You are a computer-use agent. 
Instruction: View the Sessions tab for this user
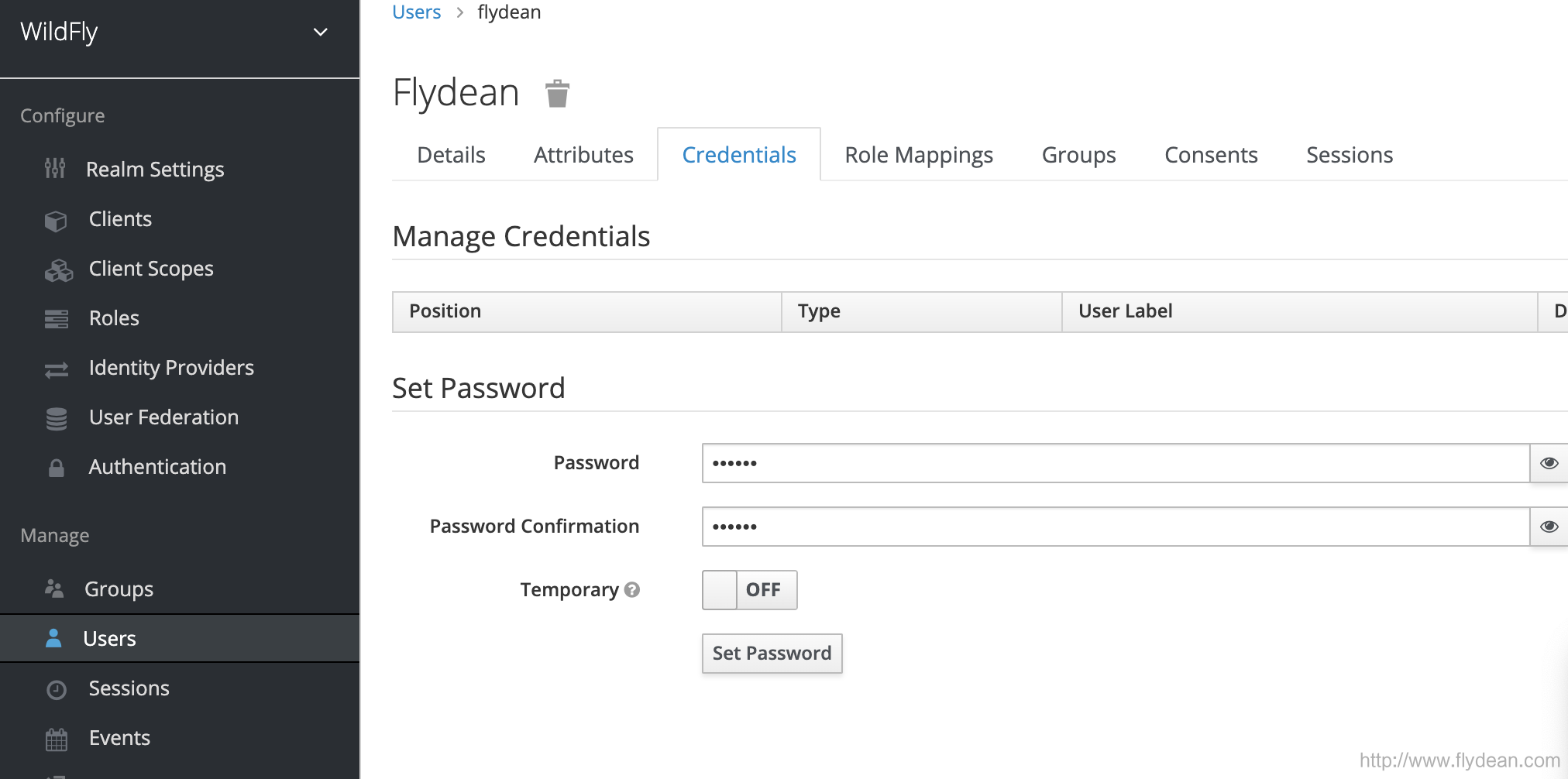pos(1350,155)
